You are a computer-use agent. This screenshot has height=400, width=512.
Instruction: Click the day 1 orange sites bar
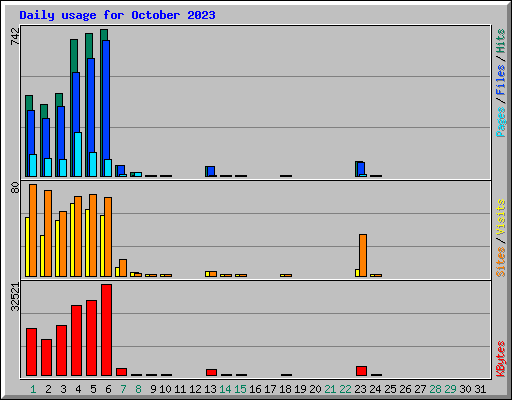pos(33,230)
